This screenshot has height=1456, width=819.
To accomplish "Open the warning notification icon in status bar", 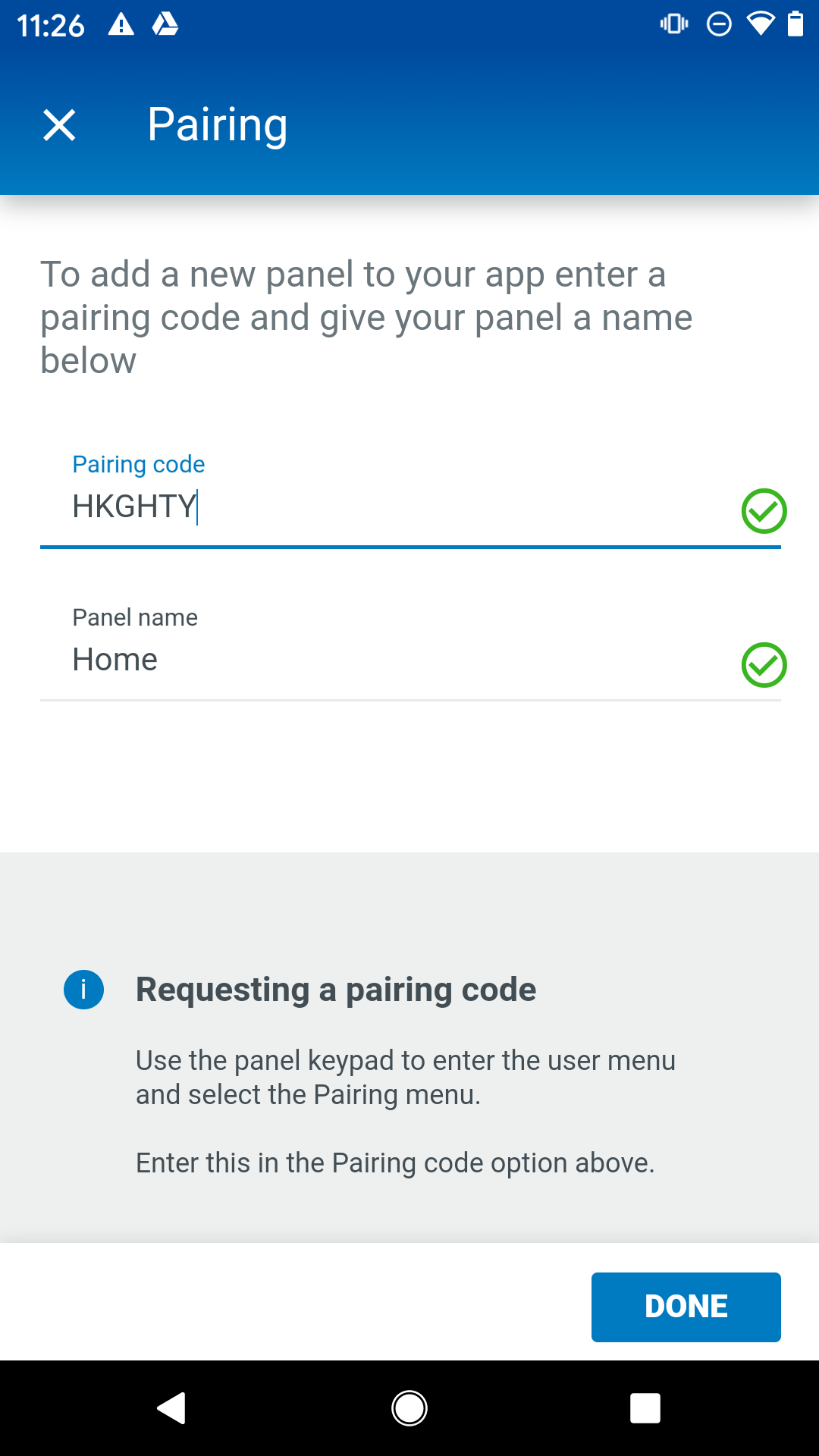I will pyautogui.click(x=121, y=25).
